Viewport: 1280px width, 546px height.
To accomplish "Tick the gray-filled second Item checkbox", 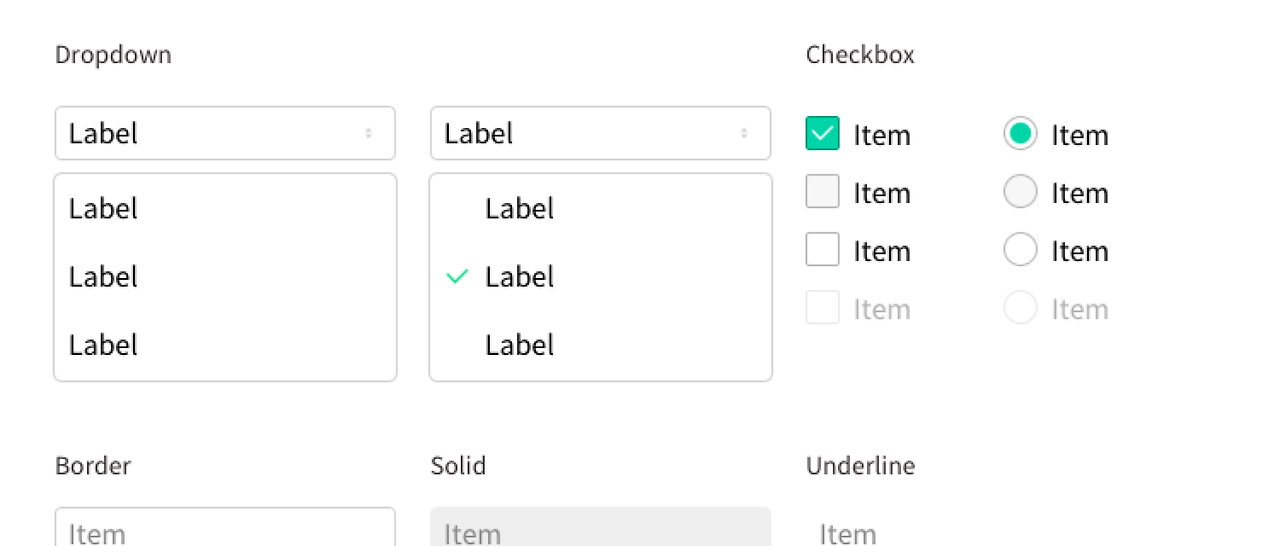I will pyautogui.click(x=822, y=191).
